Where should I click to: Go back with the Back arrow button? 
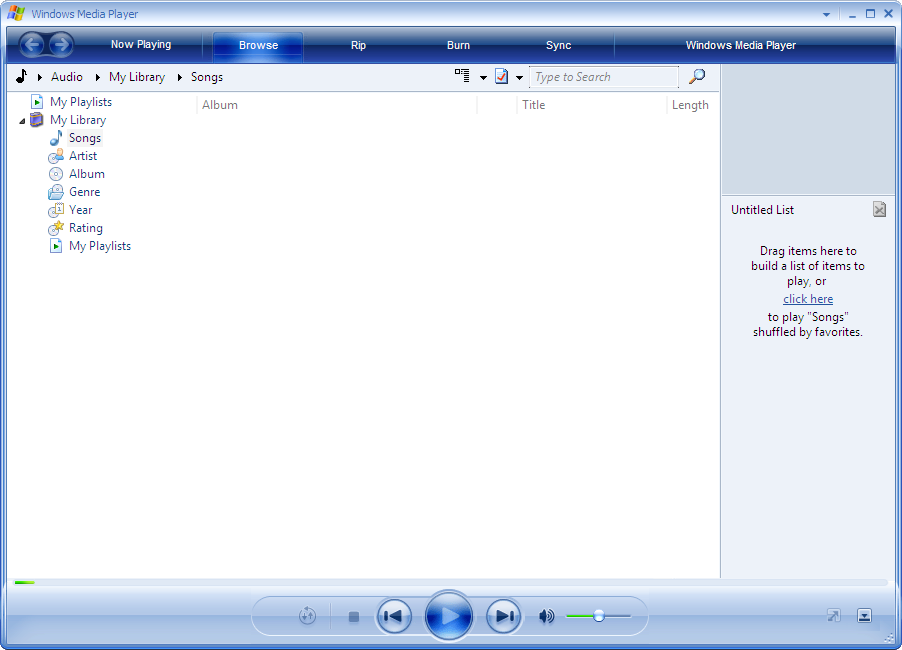click(32, 44)
